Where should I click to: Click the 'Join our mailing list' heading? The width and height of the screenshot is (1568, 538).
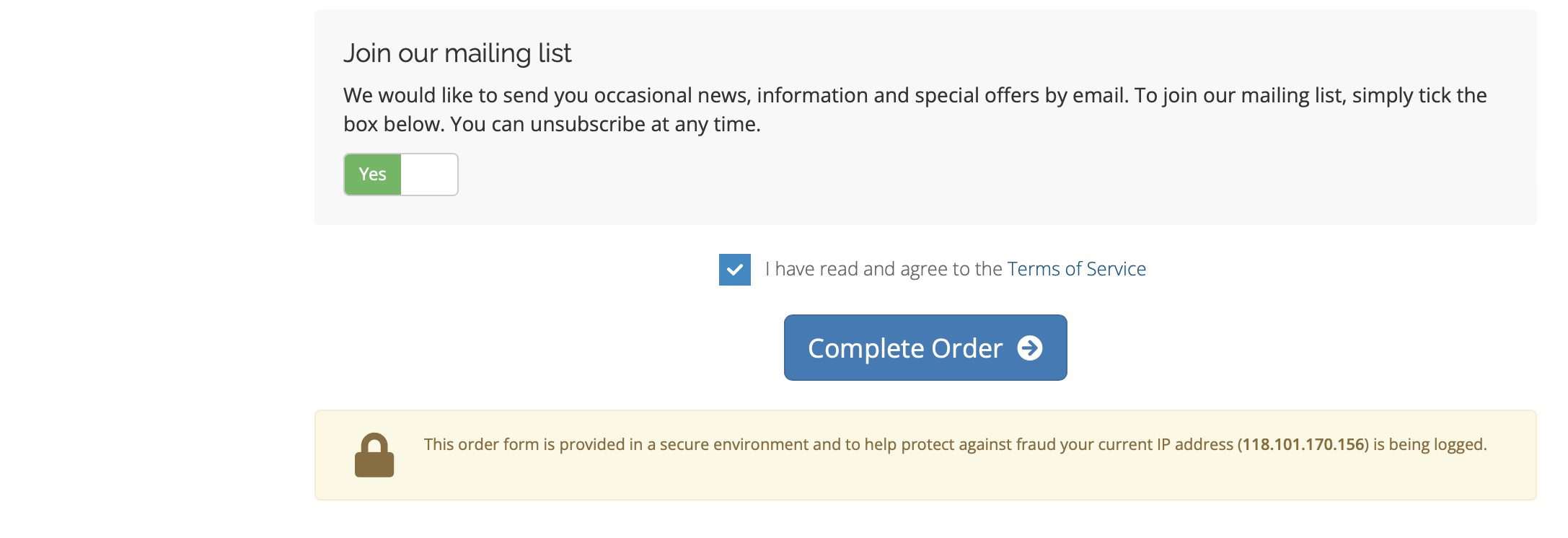457,53
